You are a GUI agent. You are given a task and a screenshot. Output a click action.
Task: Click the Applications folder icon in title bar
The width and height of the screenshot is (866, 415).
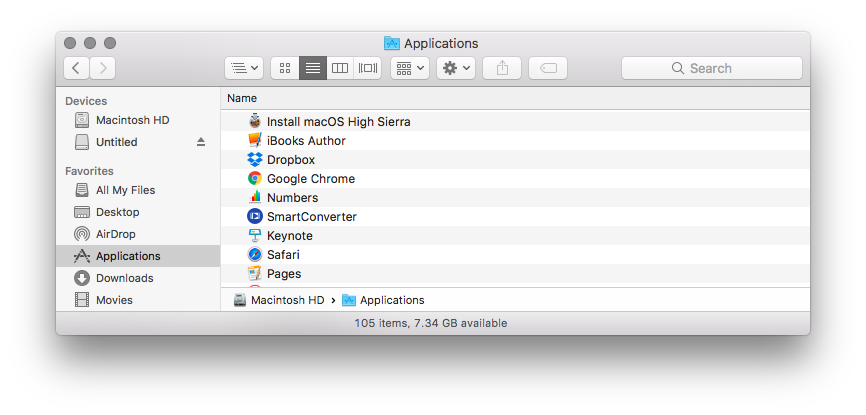click(392, 43)
